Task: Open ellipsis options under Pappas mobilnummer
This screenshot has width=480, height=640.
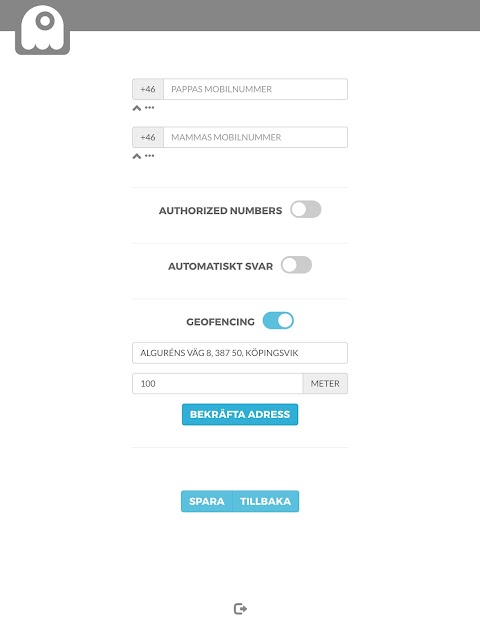Action: (x=150, y=108)
